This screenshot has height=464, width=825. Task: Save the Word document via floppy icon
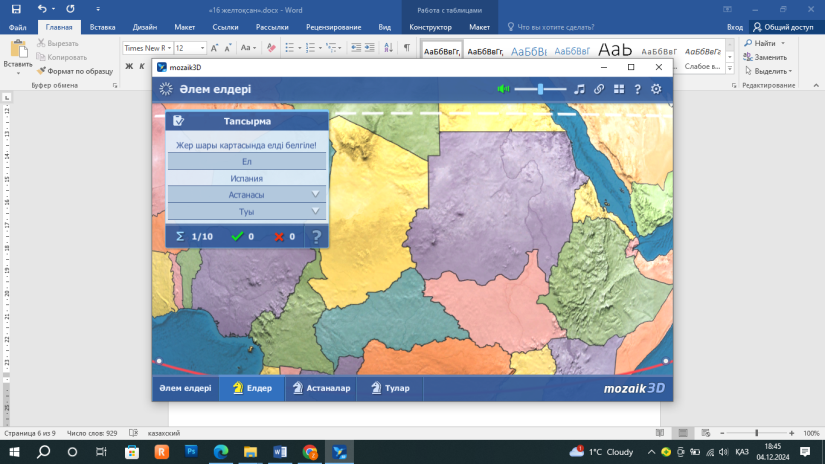click(16, 9)
